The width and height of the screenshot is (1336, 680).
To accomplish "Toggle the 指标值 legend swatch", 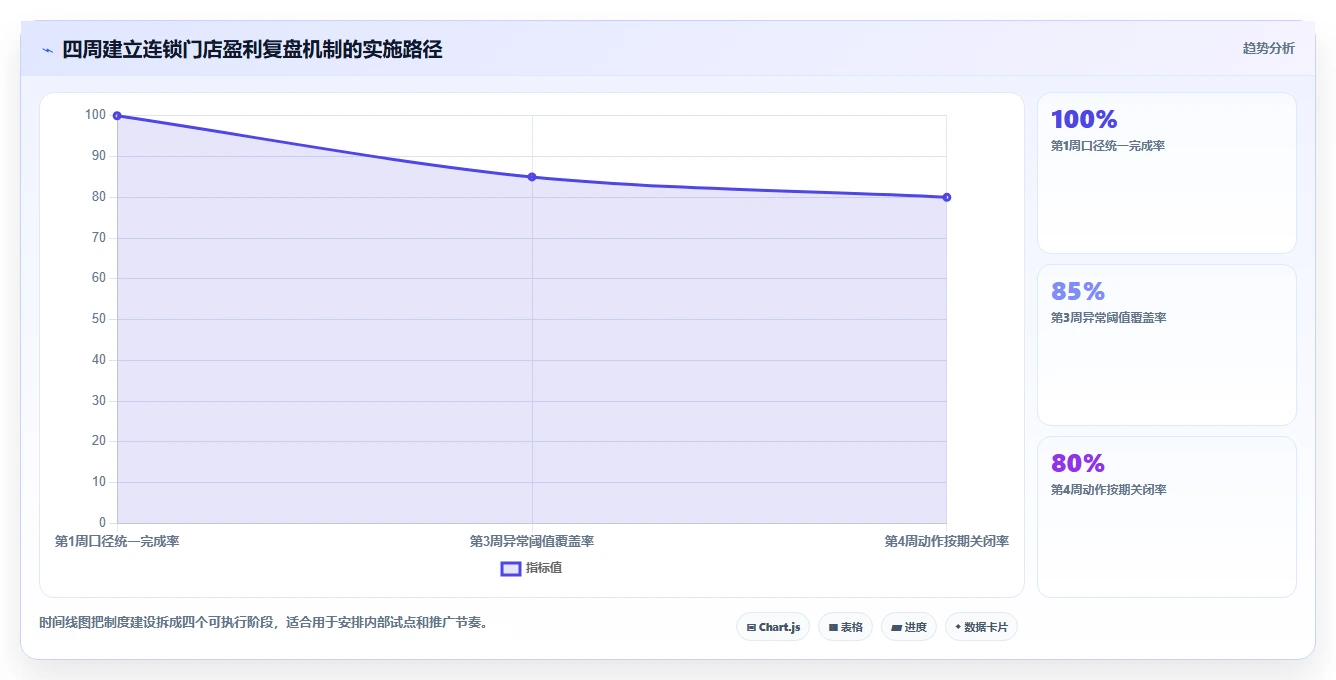I will pos(510,568).
